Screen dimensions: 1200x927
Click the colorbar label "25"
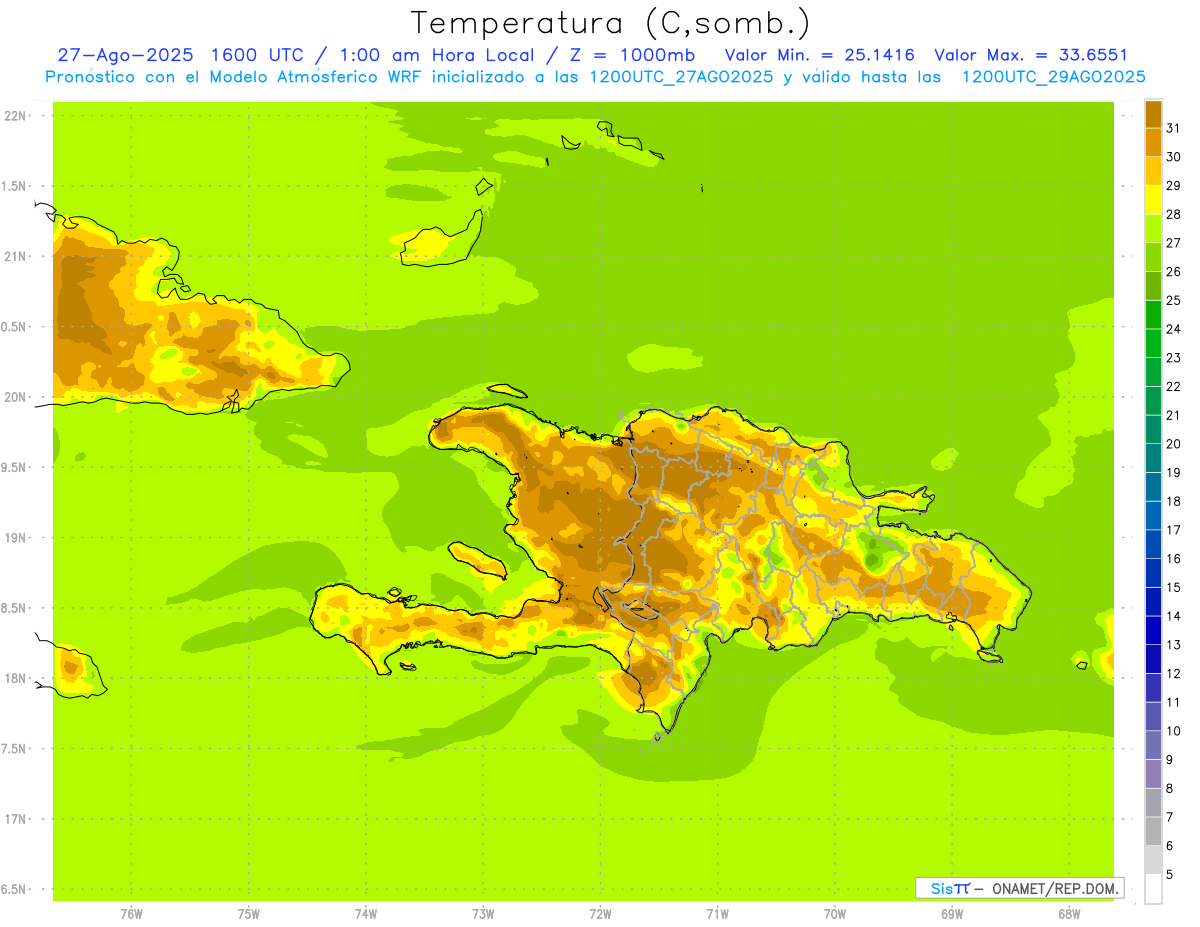point(1174,300)
